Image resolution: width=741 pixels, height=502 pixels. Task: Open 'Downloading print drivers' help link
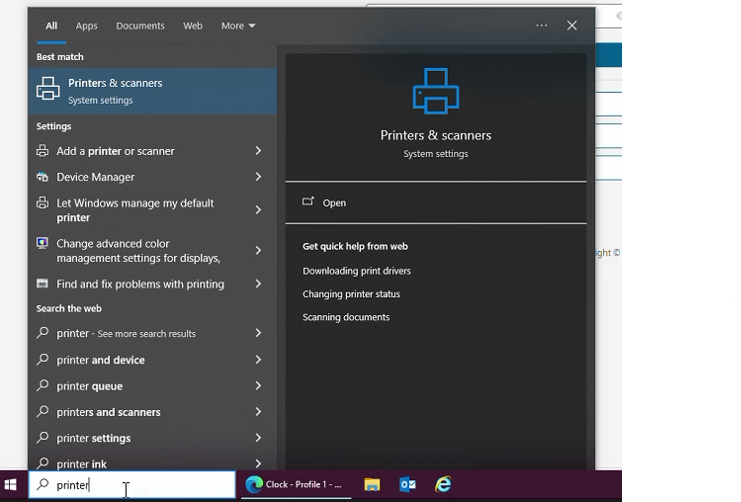[357, 271]
